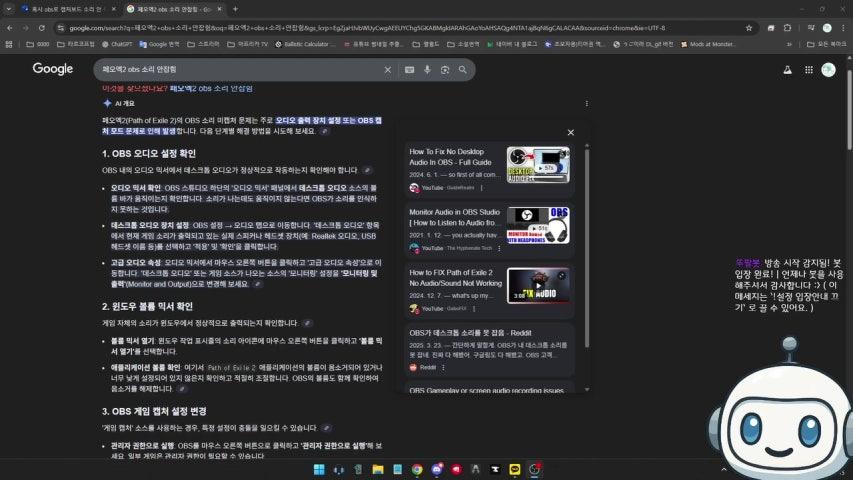Submit search with the magnifier icon
Screen dimensions: 853x480
click(x=462, y=70)
